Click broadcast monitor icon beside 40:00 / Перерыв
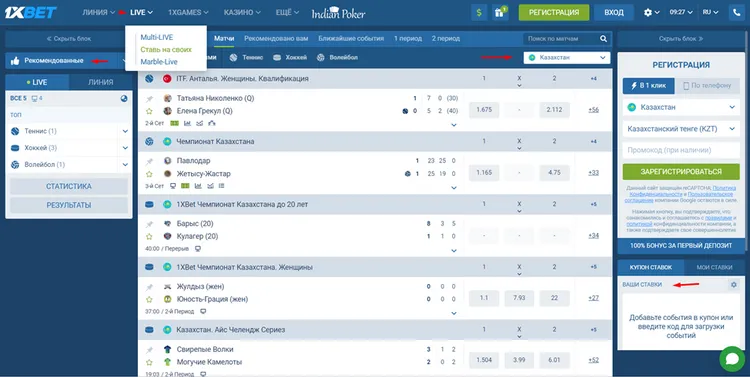750x377 pixels. pos(198,249)
